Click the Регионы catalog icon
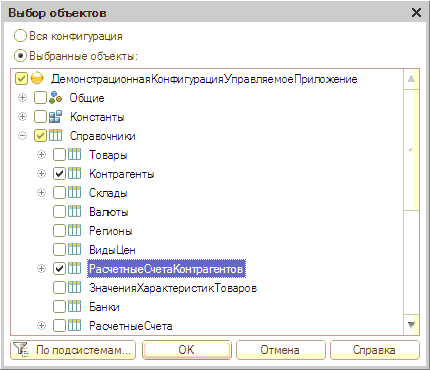The height and width of the screenshot is (370, 430). click(74, 231)
